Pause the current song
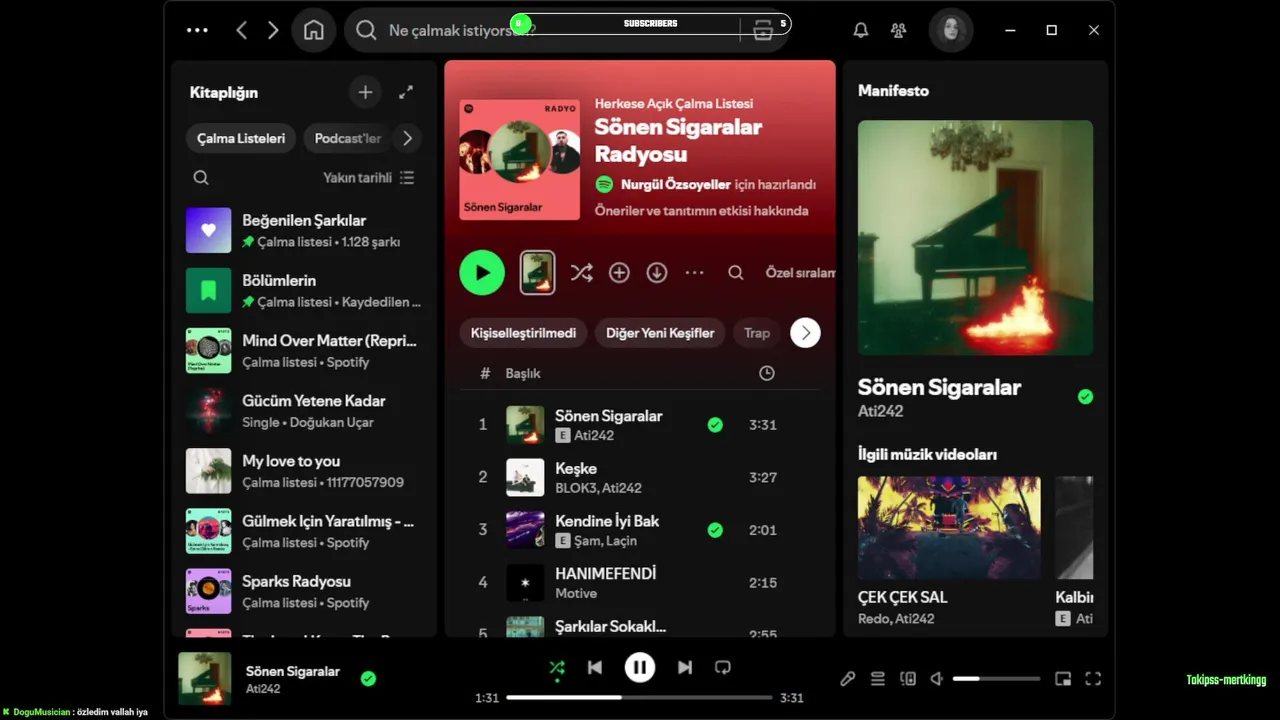1280x720 pixels. pos(640,667)
